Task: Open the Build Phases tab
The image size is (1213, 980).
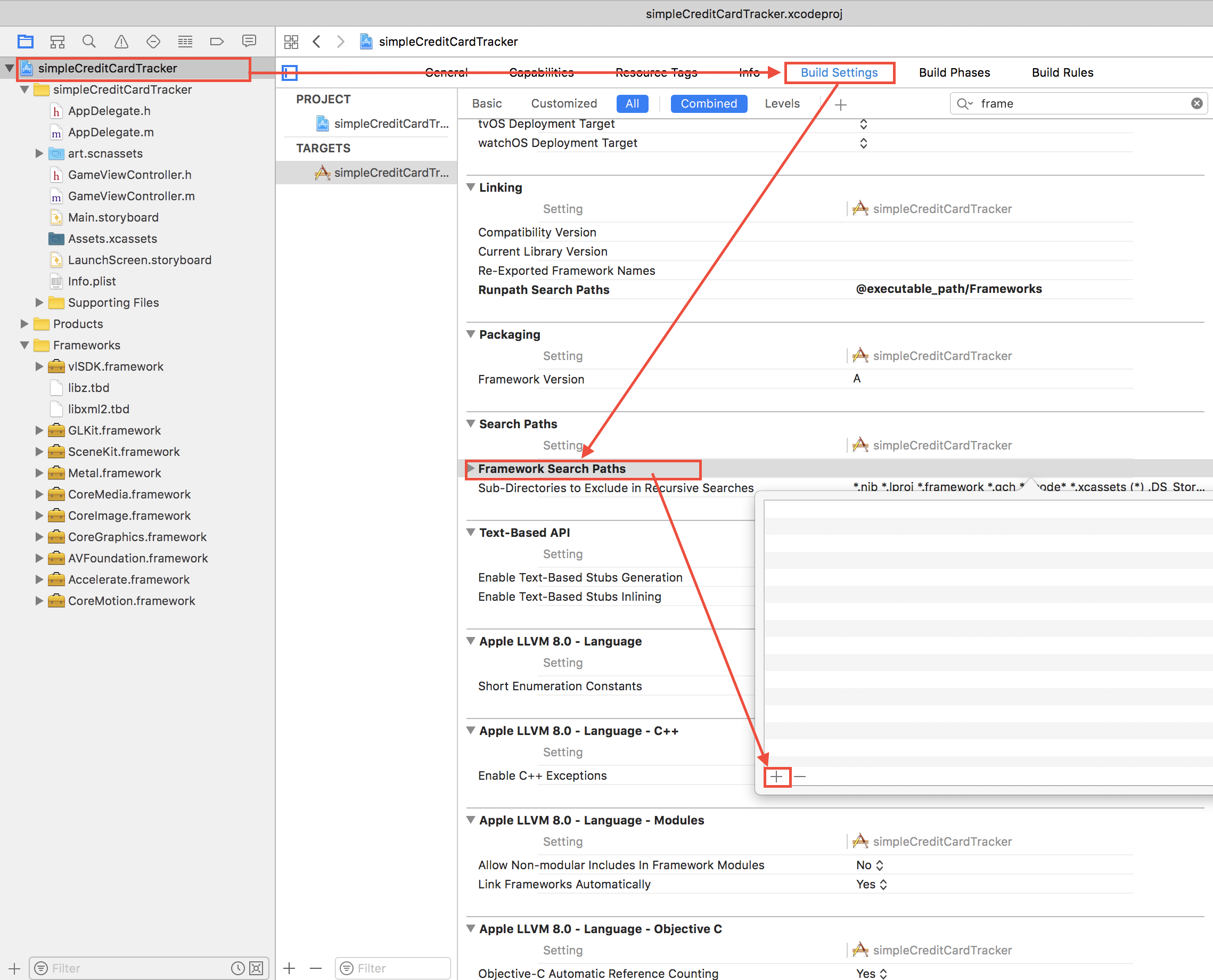Action: coord(954,72)
